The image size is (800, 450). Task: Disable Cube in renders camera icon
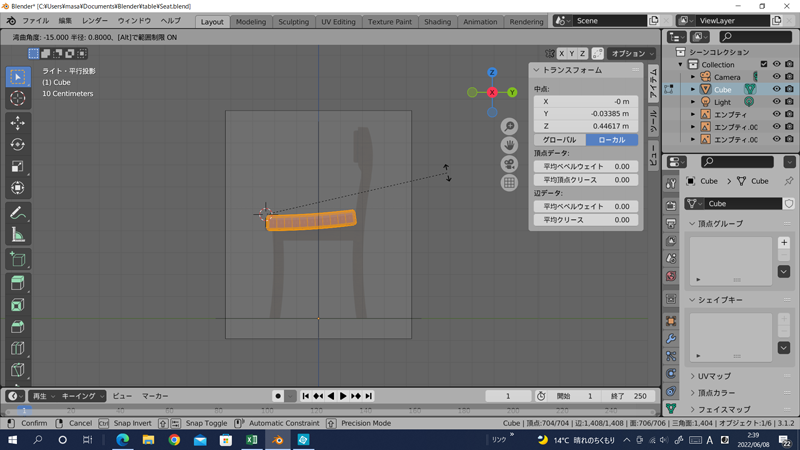pos(789,89)
